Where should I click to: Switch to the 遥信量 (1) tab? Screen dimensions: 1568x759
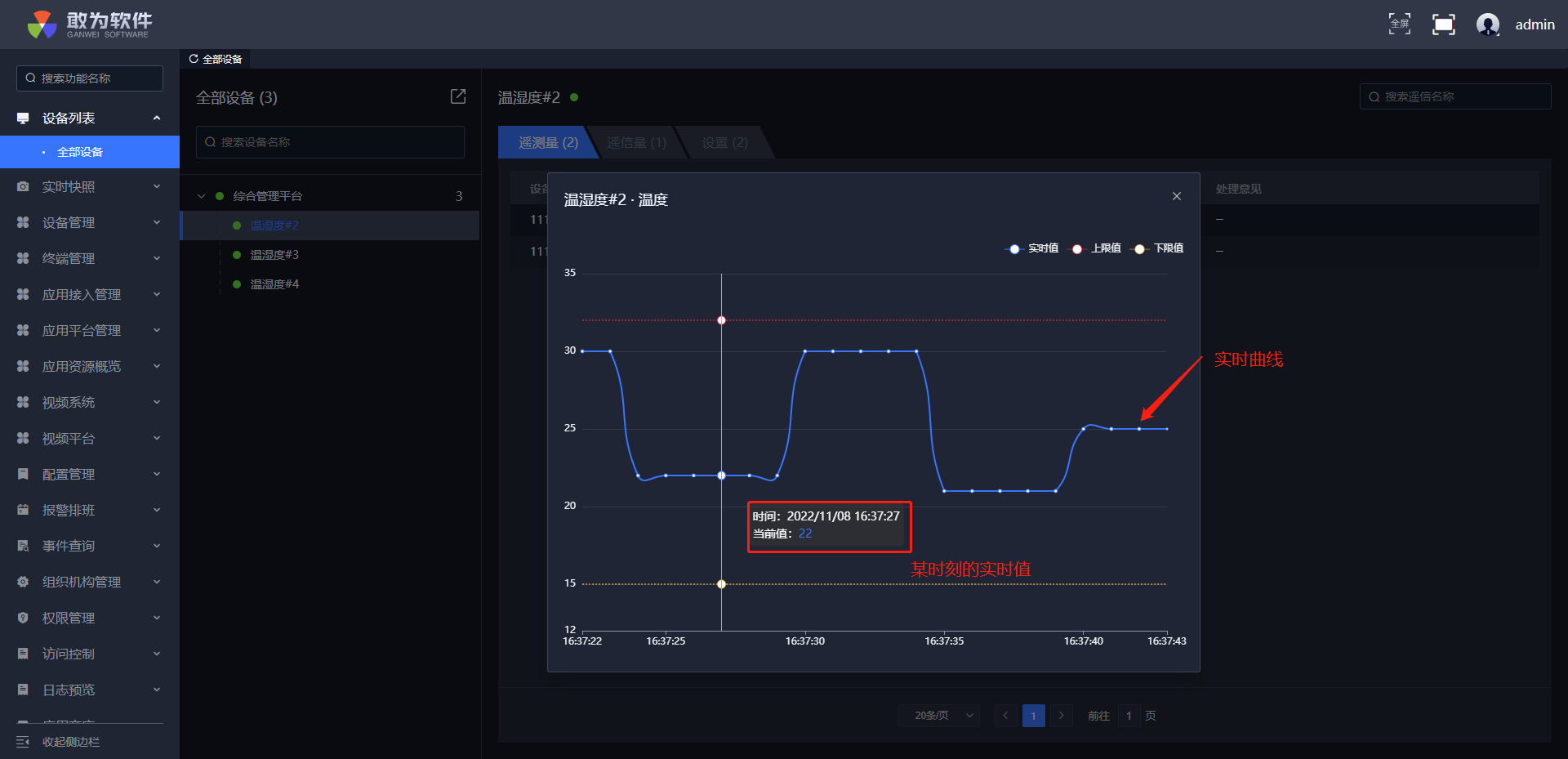[636, 142]
